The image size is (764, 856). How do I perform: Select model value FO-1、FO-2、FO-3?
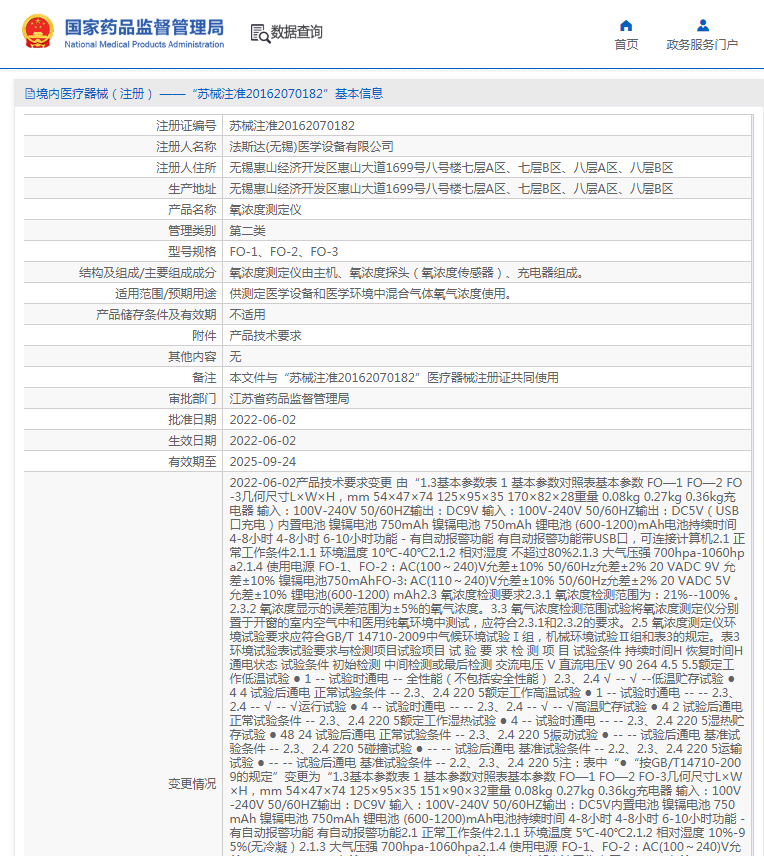click(x=284, y=252)
